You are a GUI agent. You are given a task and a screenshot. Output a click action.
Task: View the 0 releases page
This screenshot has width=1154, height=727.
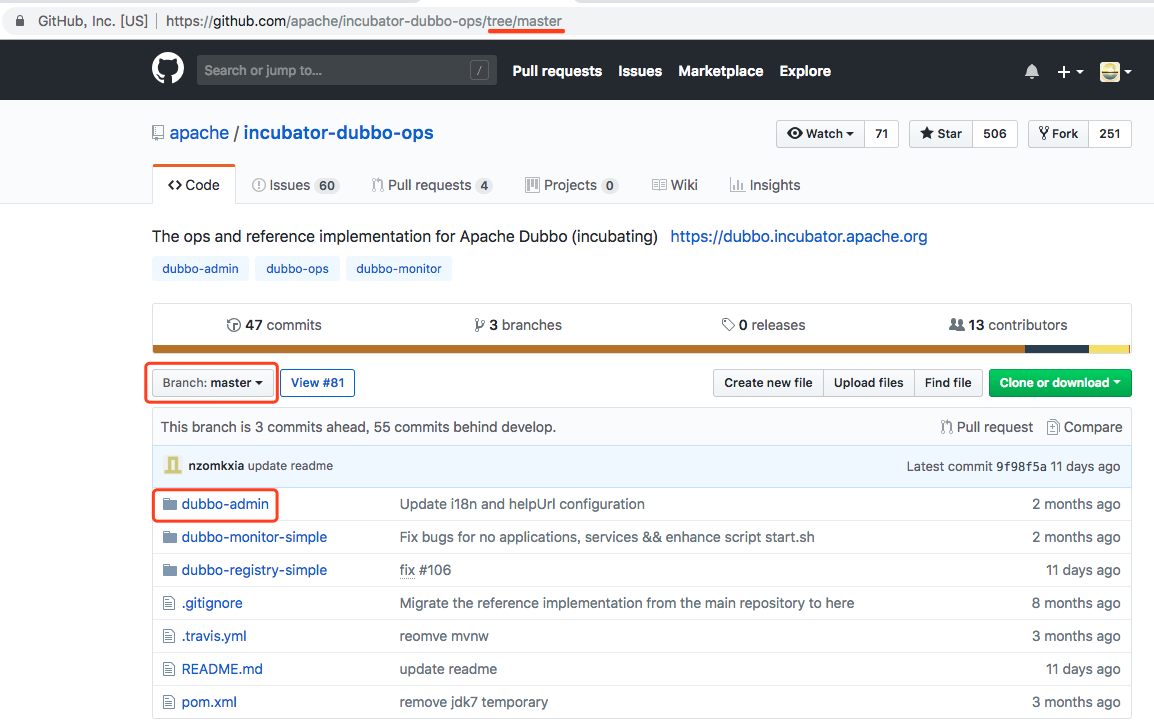763,325
